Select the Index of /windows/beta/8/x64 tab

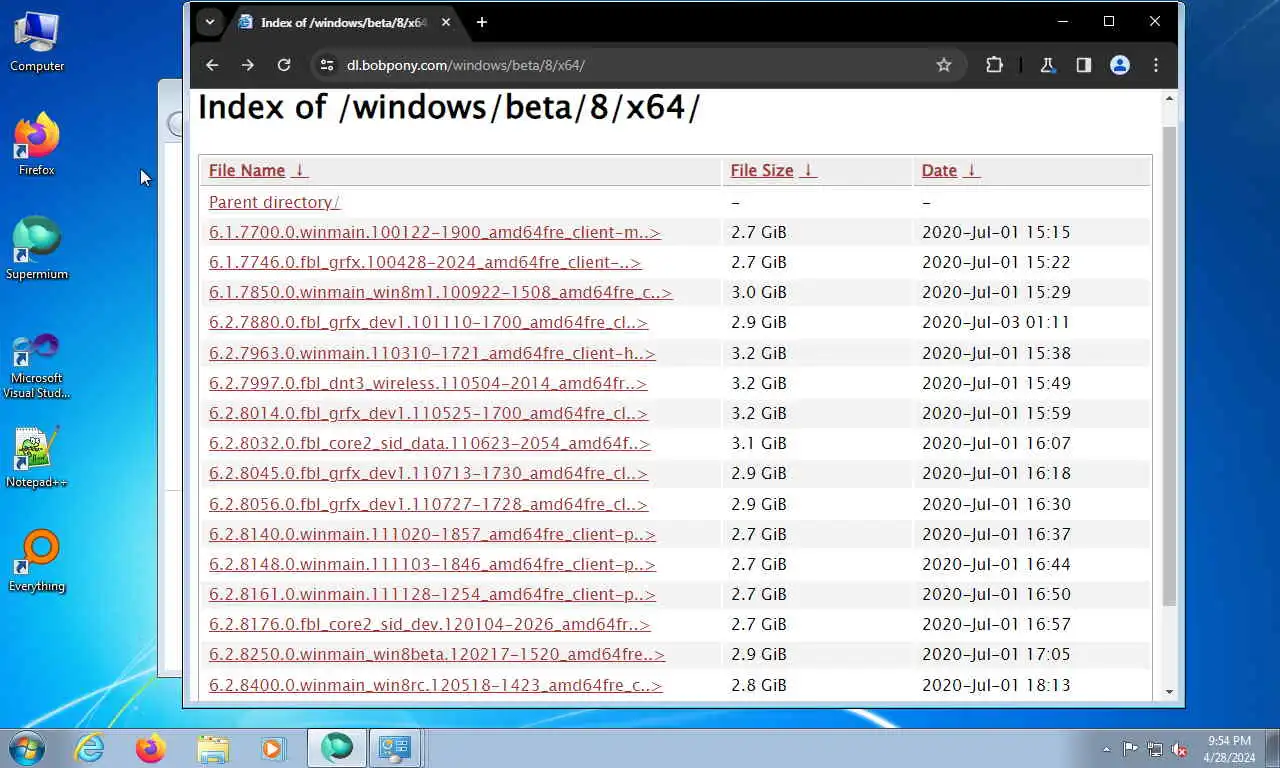(x=344, y=22)
